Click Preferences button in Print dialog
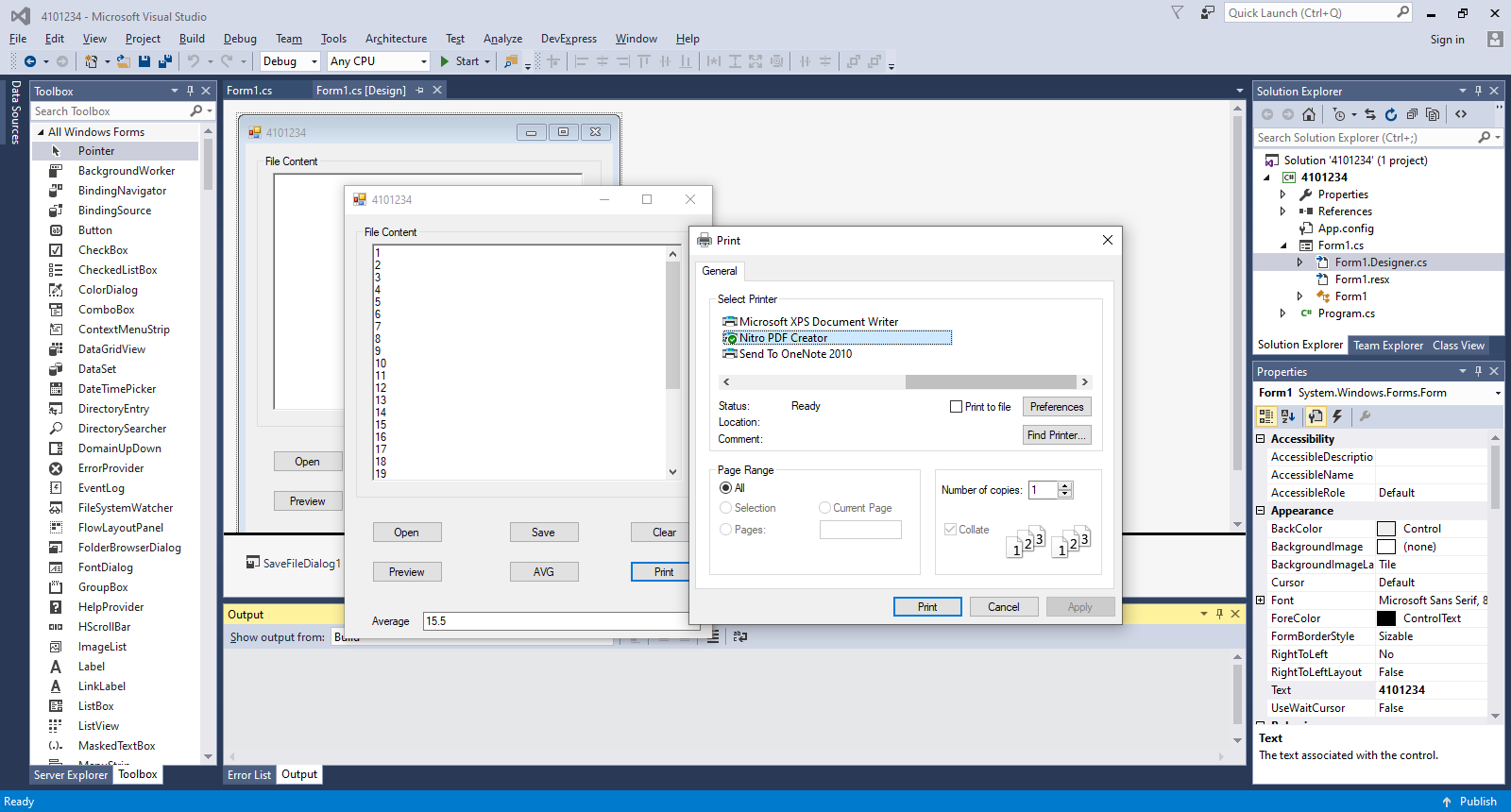1511x812 pixels. tap(1057, 407)
